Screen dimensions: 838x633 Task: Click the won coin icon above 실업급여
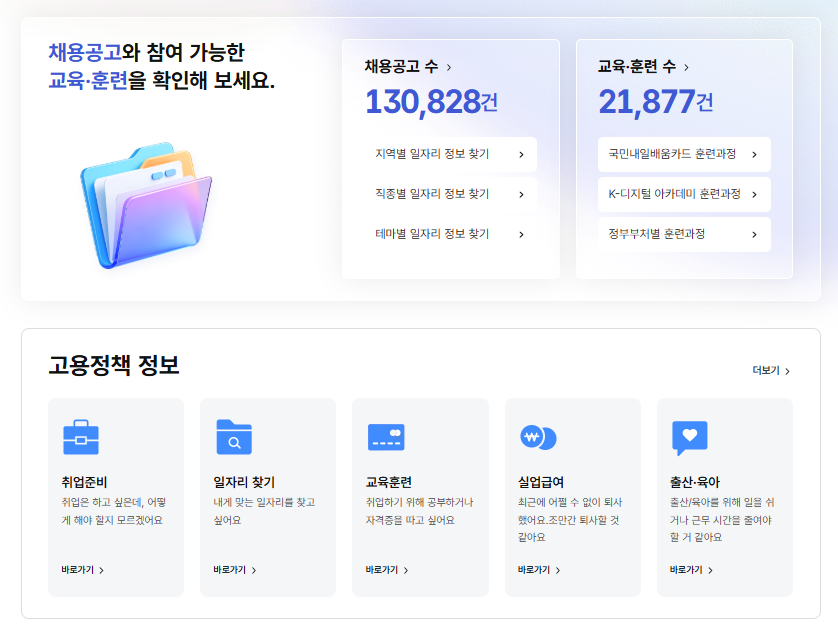(x=538, y=438)
